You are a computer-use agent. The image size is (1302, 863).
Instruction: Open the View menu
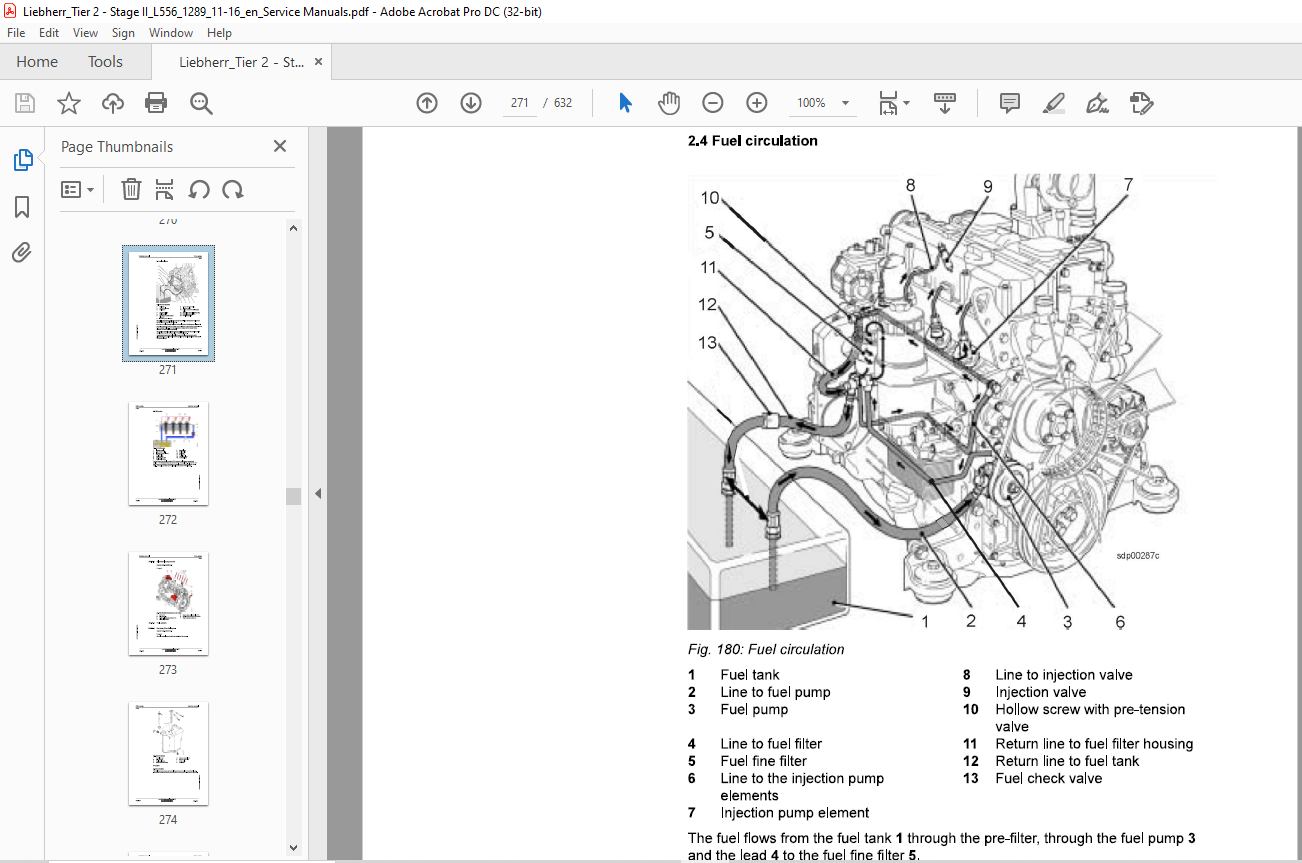point(86,33)
